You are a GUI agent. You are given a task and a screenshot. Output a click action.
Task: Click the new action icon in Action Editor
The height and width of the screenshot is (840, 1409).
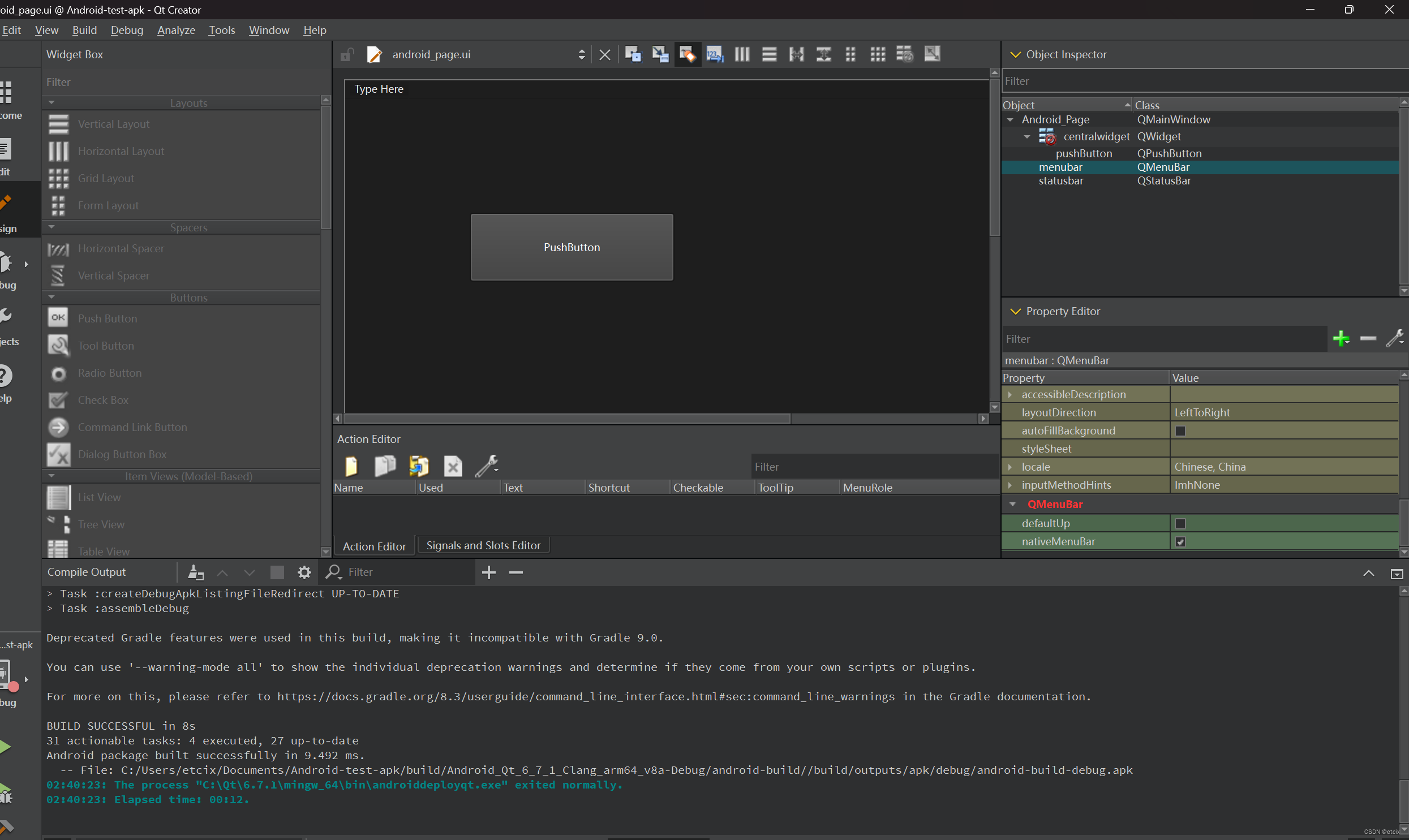click(x=352, y=466)
